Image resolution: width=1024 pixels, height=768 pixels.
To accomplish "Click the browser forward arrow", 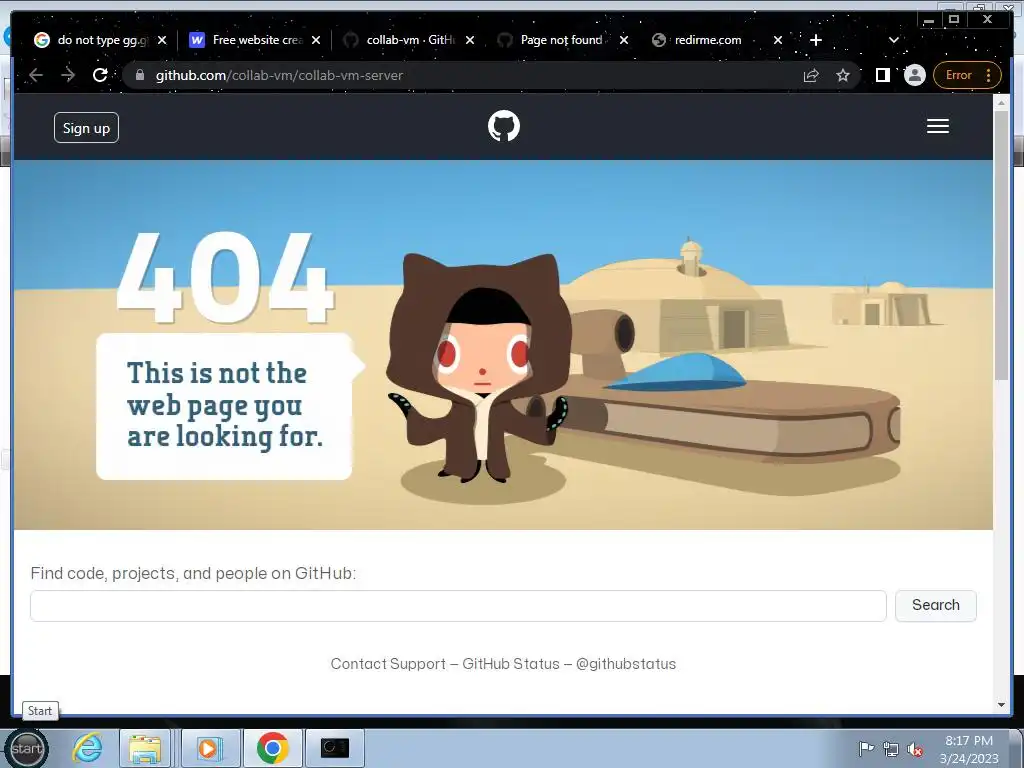I will [x=68, y=75].
